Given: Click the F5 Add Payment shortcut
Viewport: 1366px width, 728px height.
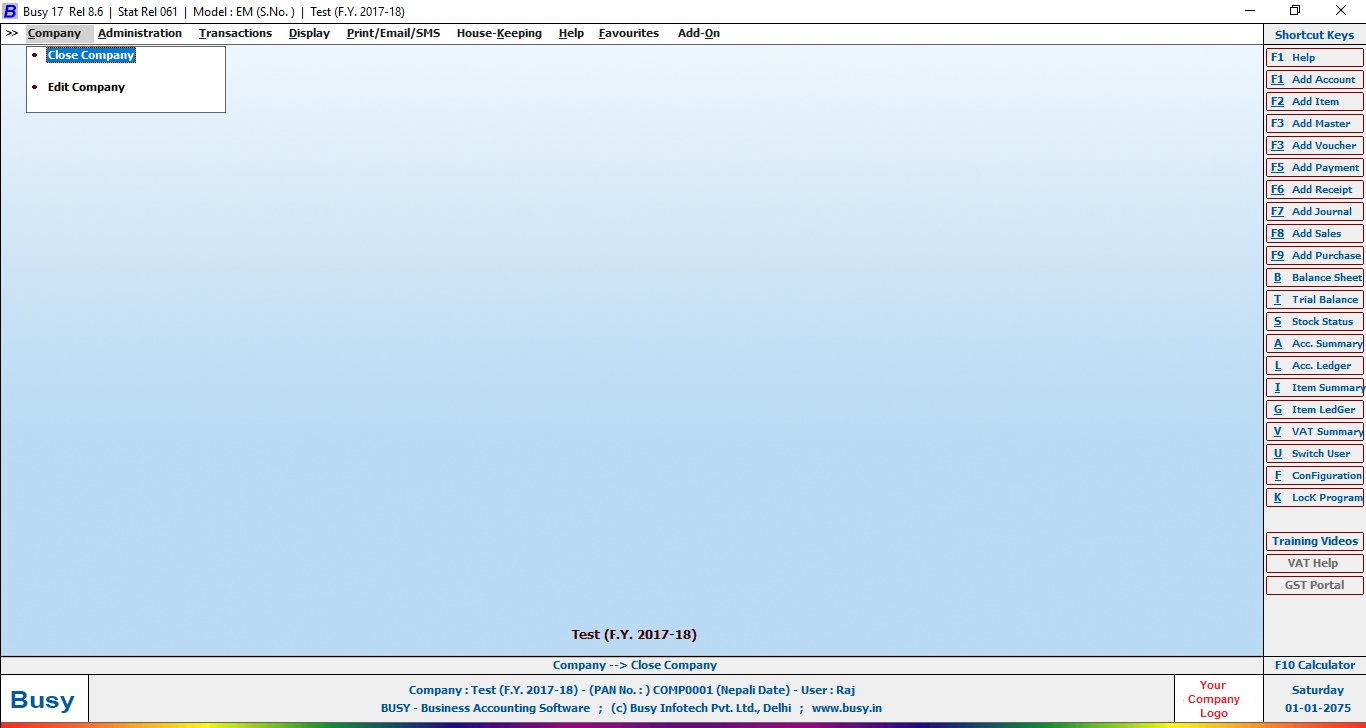Looking at the screenshot, I should click(x=1314, y=167).
